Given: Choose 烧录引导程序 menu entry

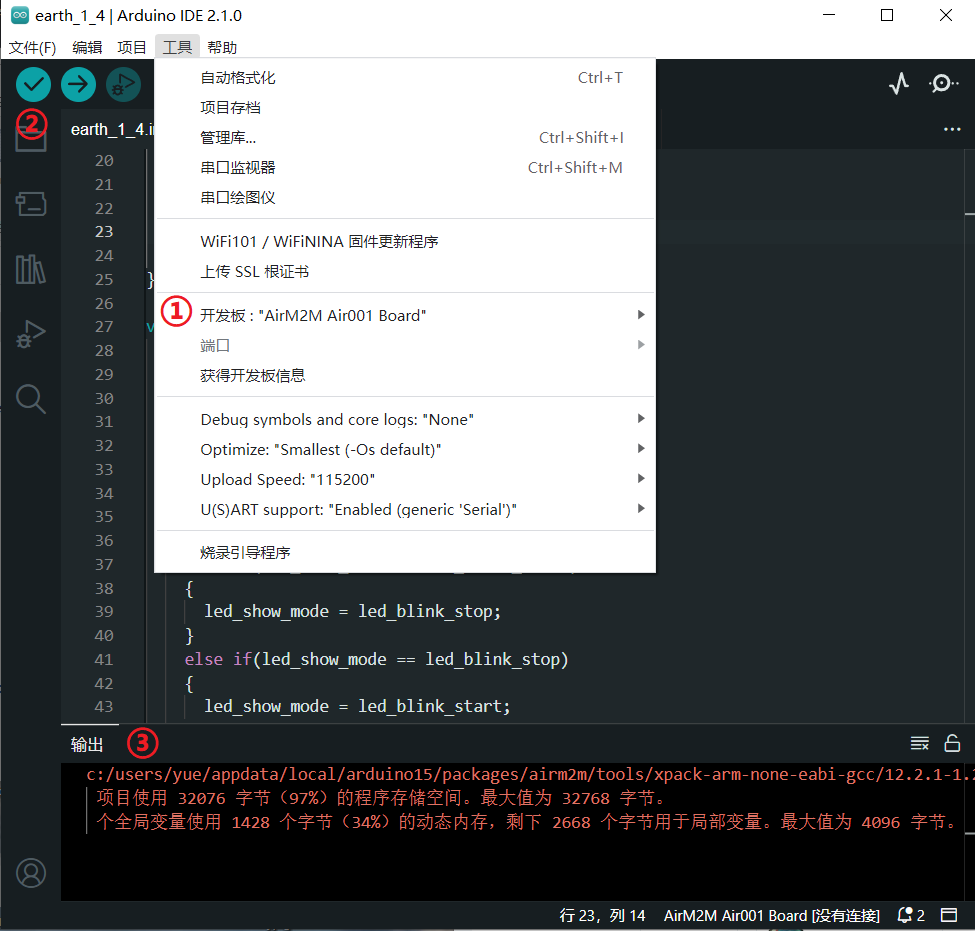Looking at the screenshot, I should click(246, 552).
